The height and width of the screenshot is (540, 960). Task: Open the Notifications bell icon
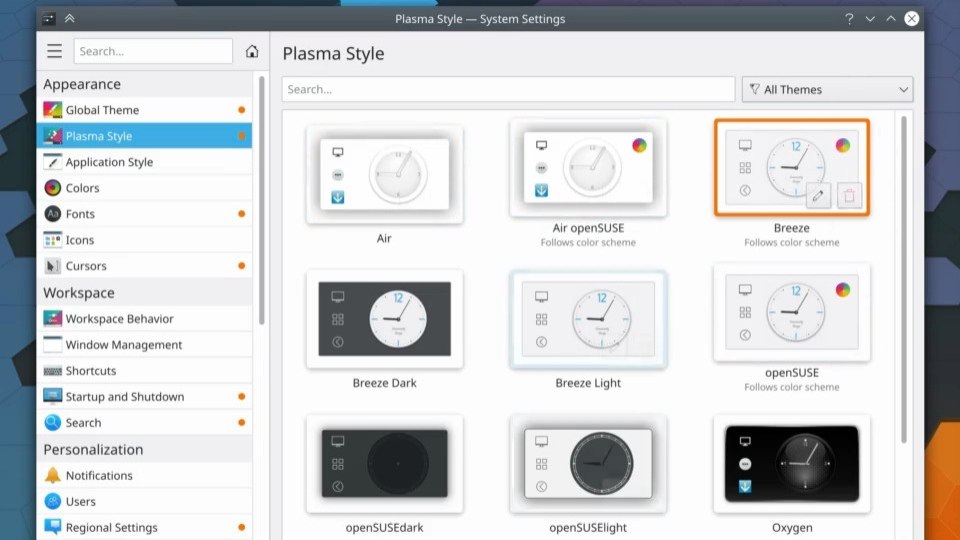53,475
